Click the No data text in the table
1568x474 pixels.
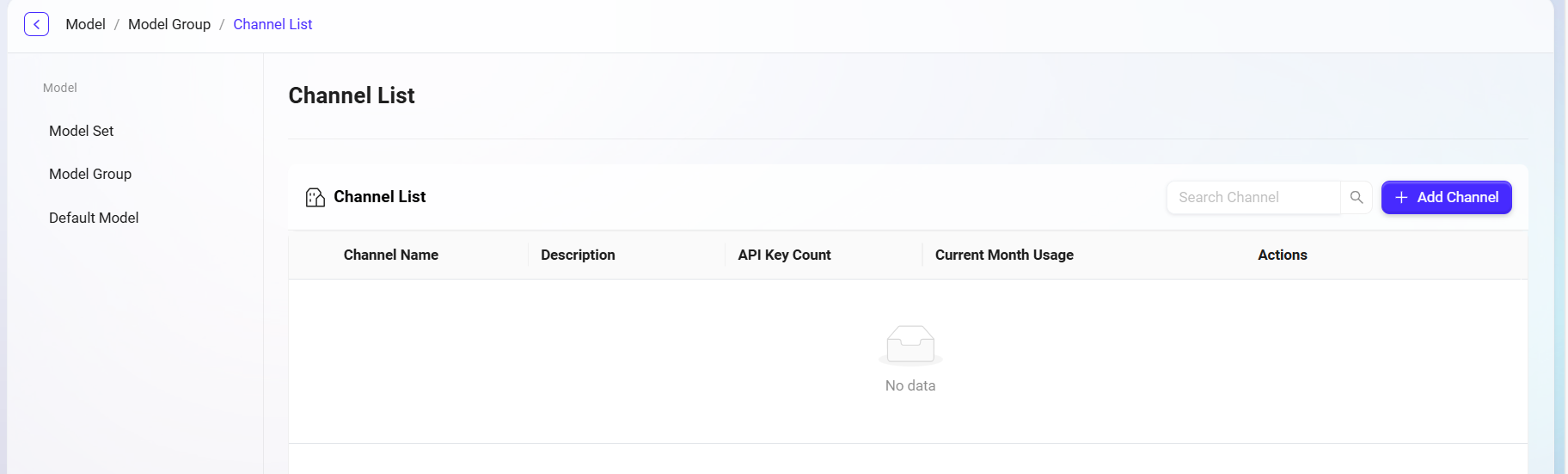(x=910, y=385)
